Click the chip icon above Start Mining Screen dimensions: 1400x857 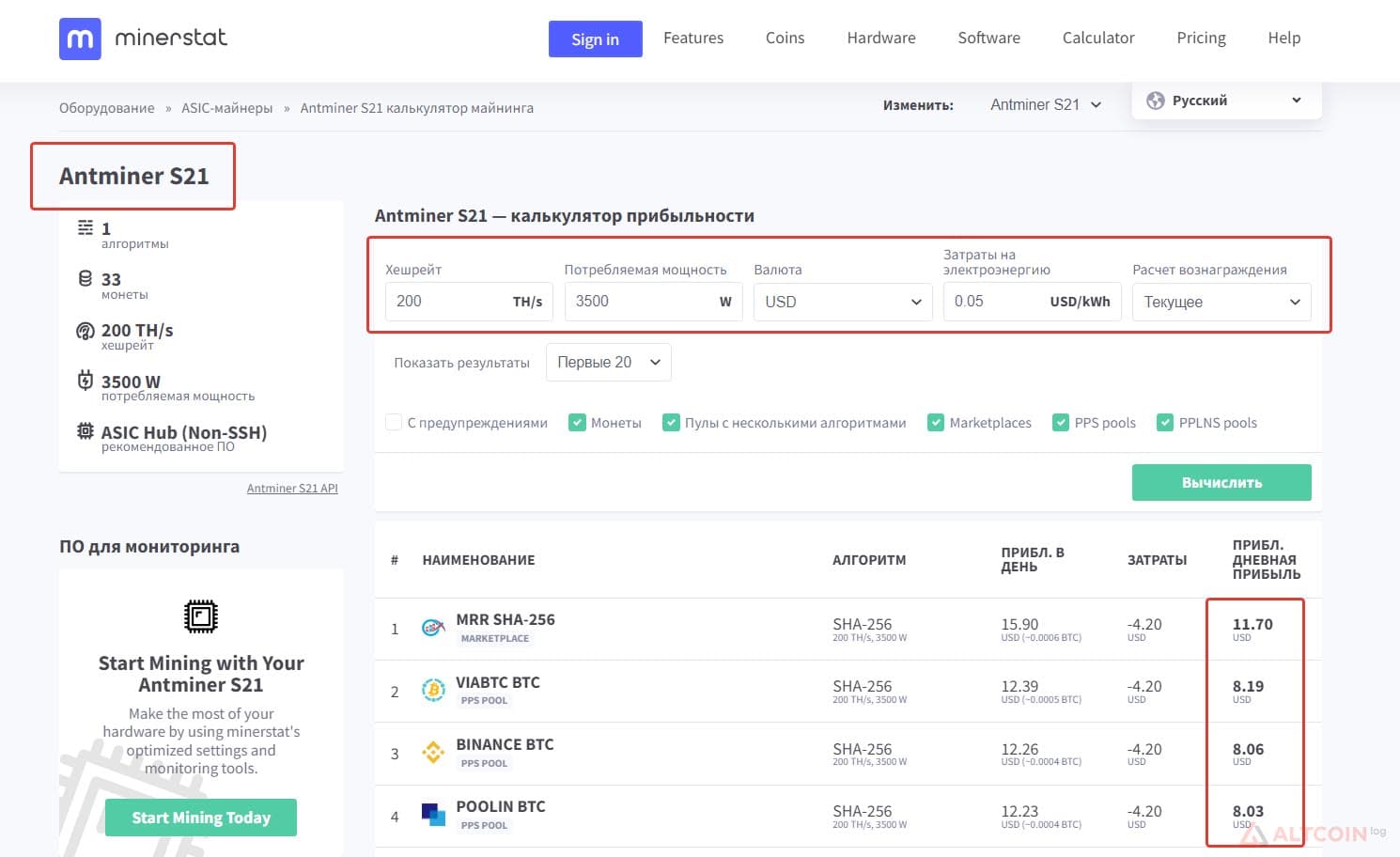(x=201, y=616)
